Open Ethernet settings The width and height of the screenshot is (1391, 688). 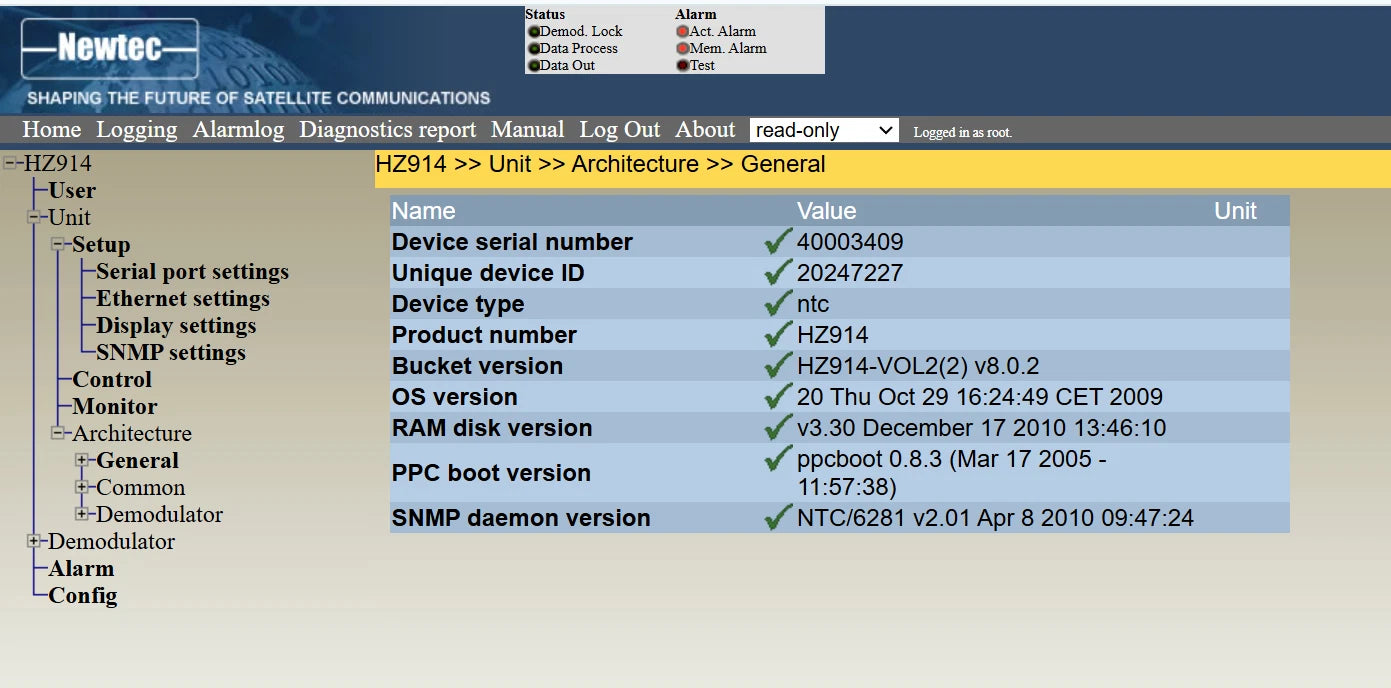(x=183, y=298)
